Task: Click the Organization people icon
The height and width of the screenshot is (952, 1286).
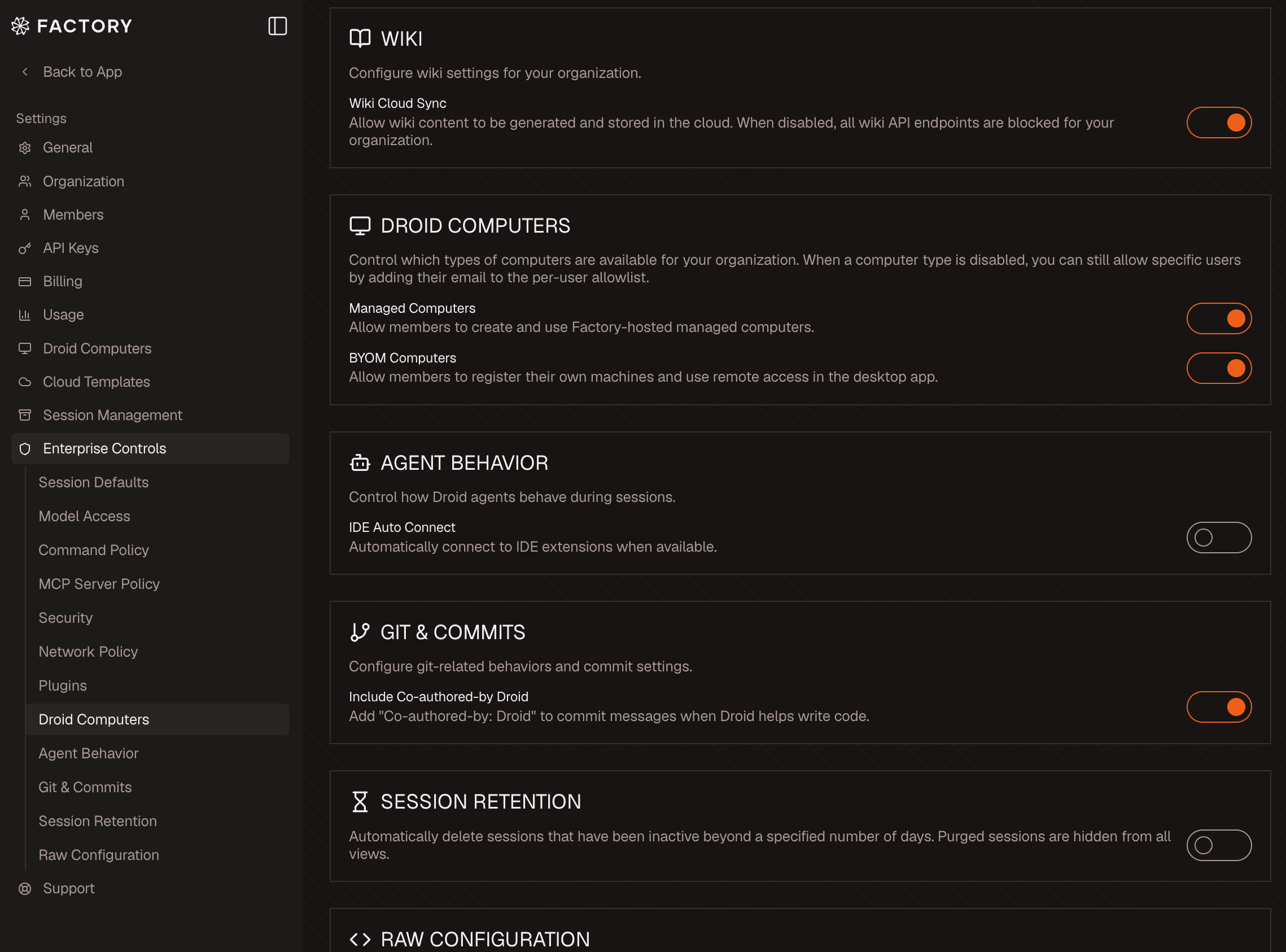Action: [25, 181]
